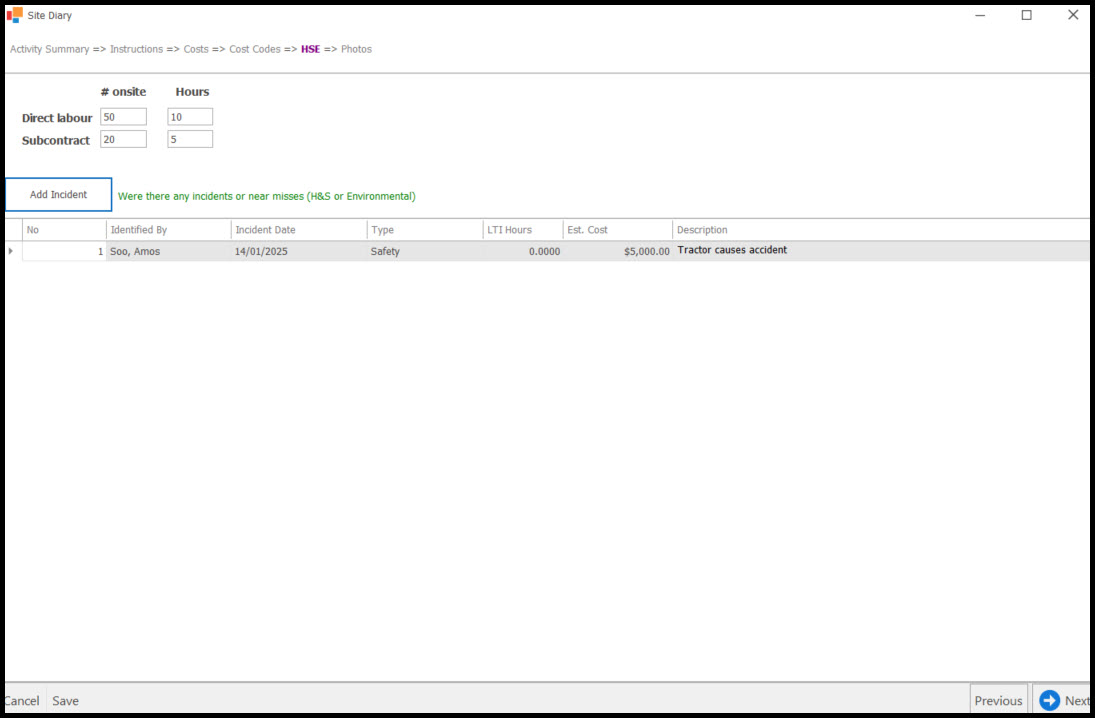Viewport: 1095px width, 718px height.
Task: Click the blue Next arrow icon
Action: 1049,700
